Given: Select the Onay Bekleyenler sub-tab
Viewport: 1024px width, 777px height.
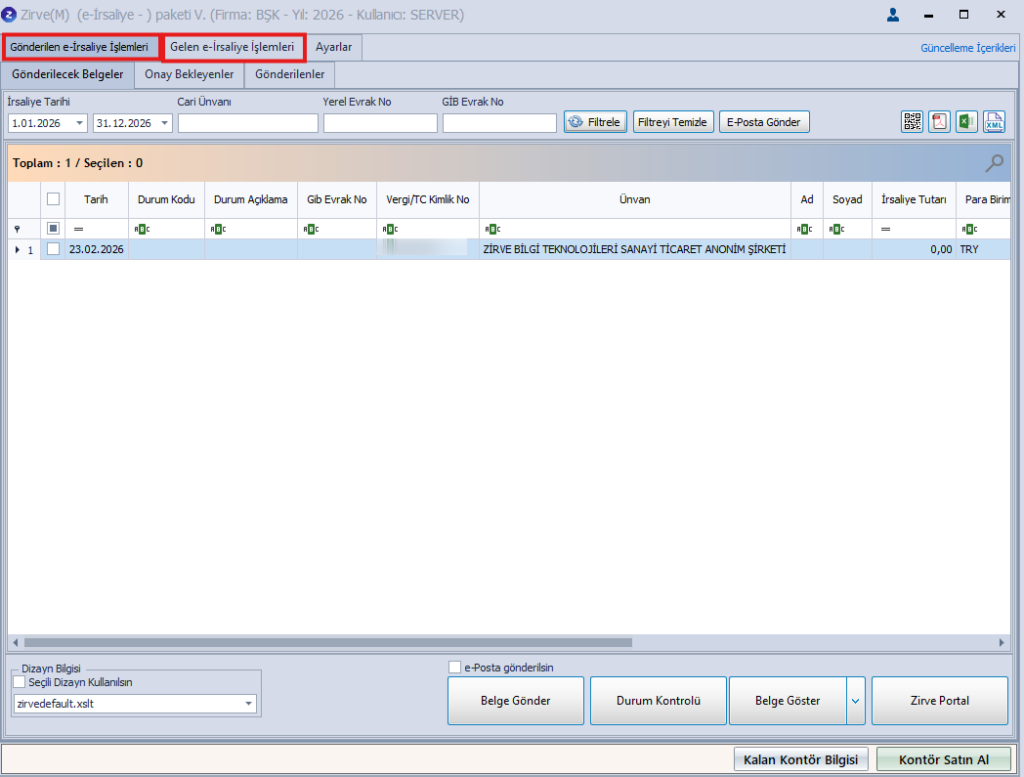Looking at the screenshot, I should tap(189, 74).
